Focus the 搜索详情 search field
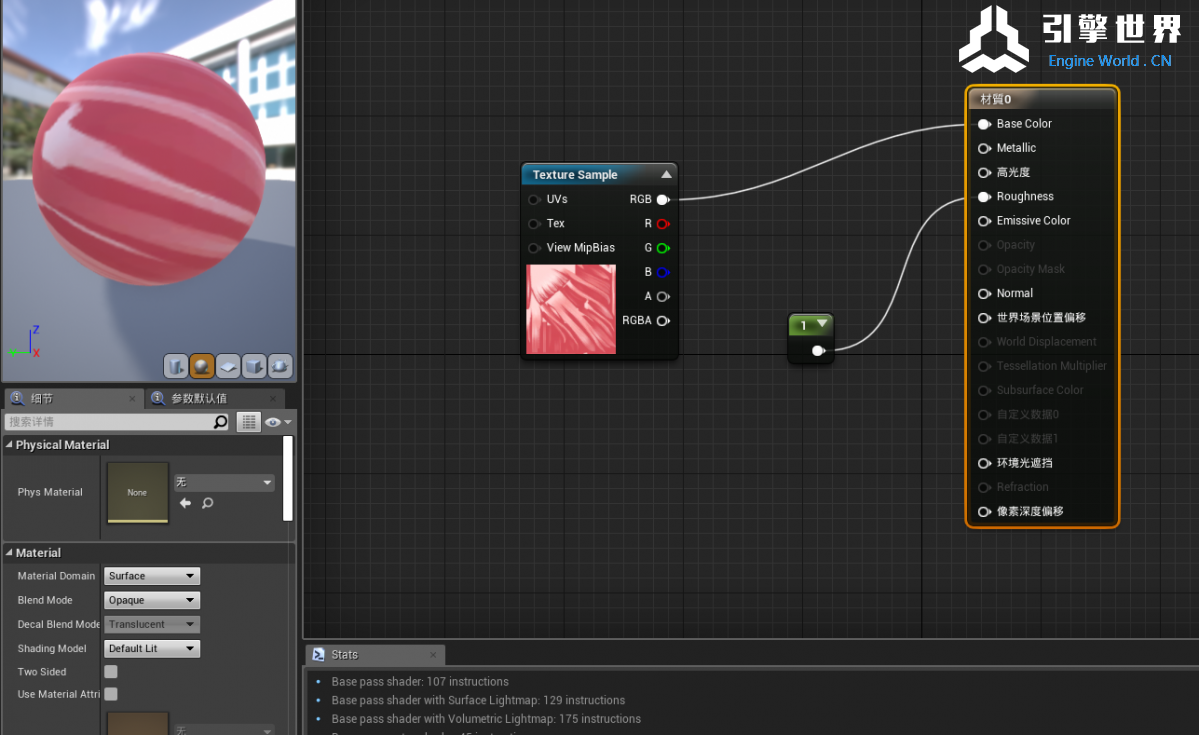 [109, 421]
